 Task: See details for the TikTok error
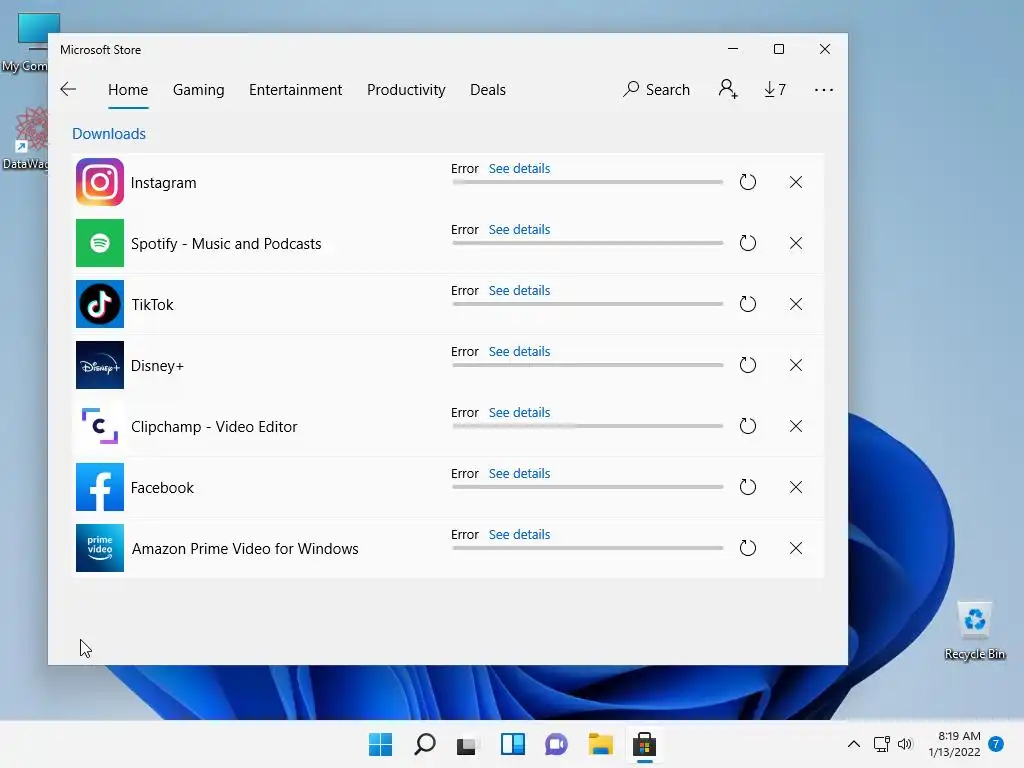click(519, 291)
